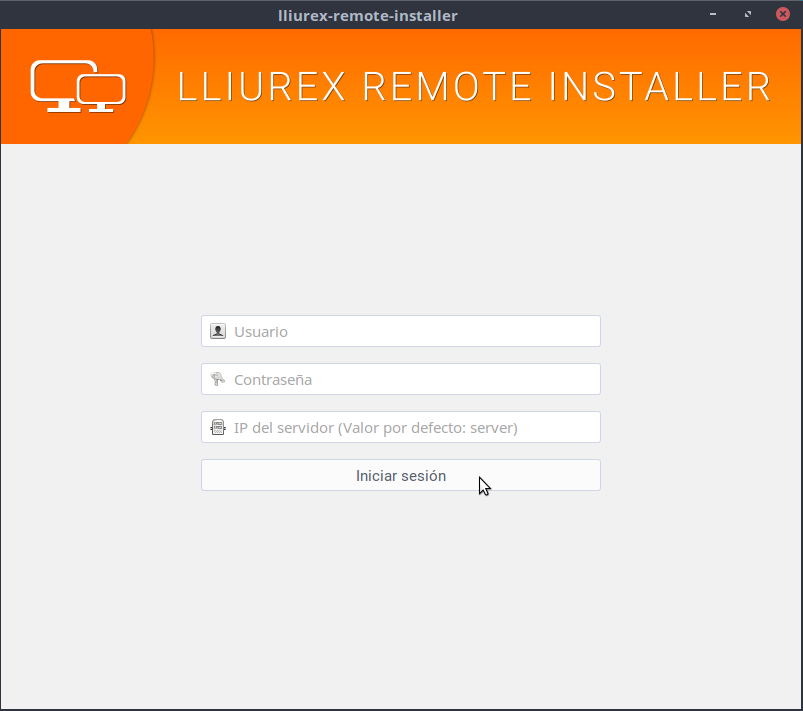Click the user avatar icon in Usuario field
Image resolution: width=803 pixels, height=711 pixels.
(218, 331)
